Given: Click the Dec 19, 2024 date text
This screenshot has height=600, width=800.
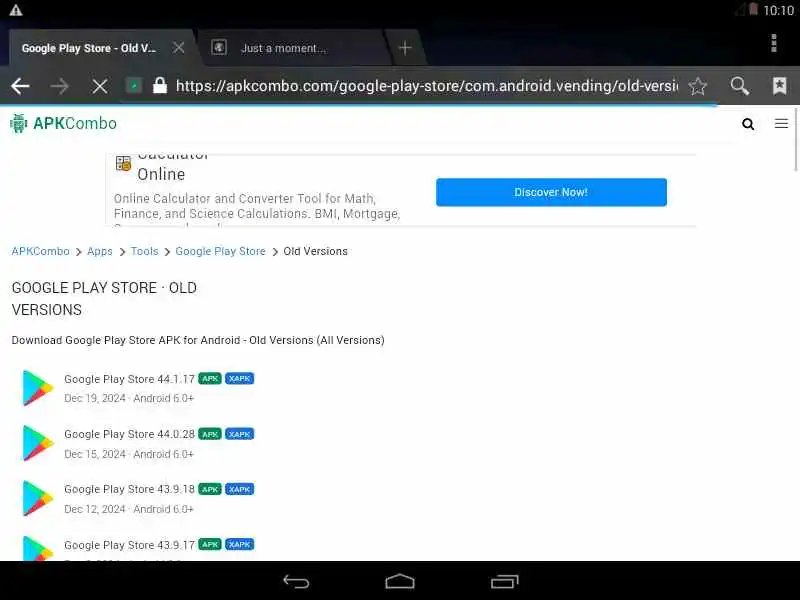Looking at the screenshot, I should coord(95,398).
